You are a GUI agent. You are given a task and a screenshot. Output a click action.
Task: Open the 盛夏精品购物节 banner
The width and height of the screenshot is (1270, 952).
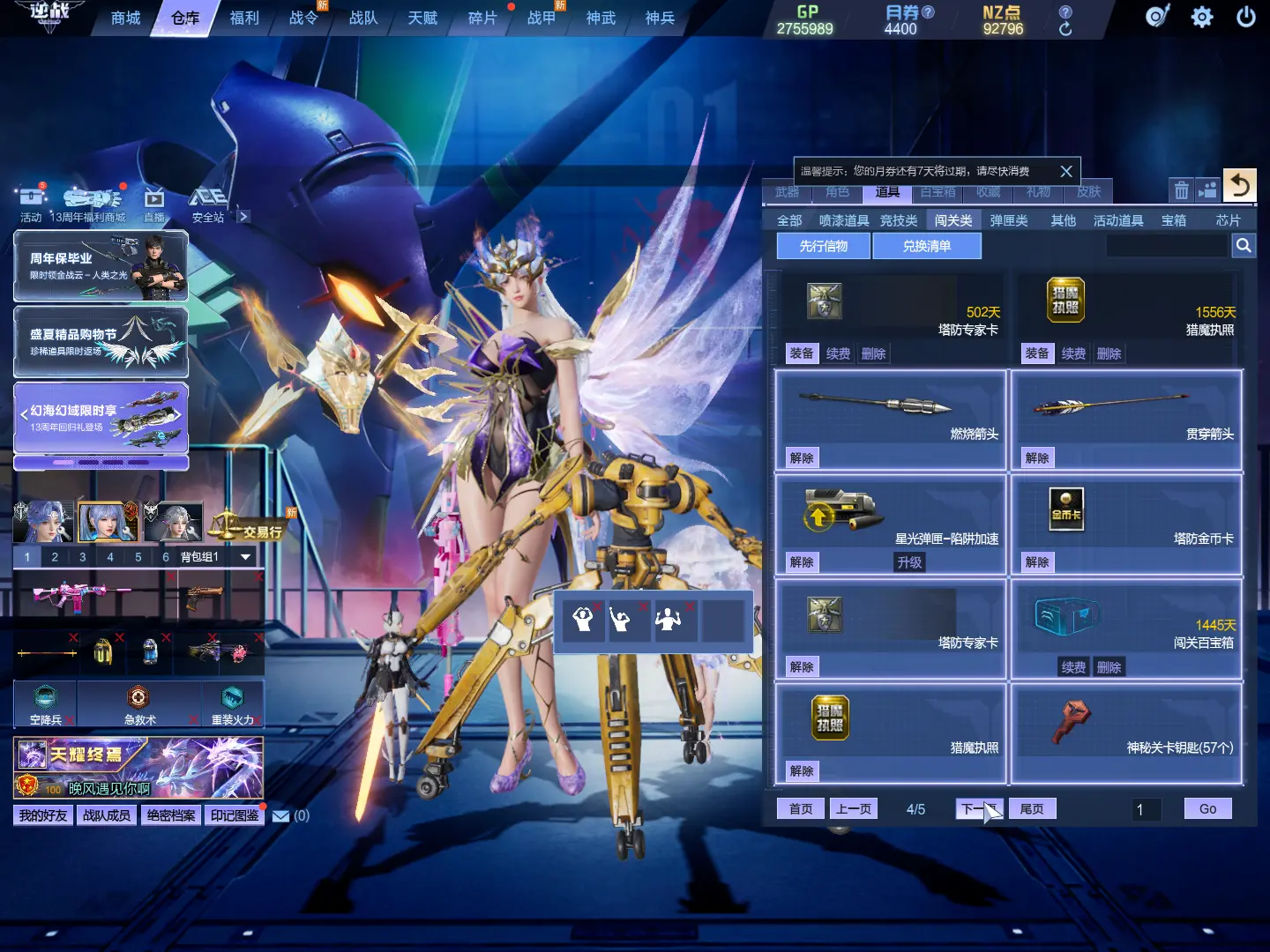click(101, 342)
